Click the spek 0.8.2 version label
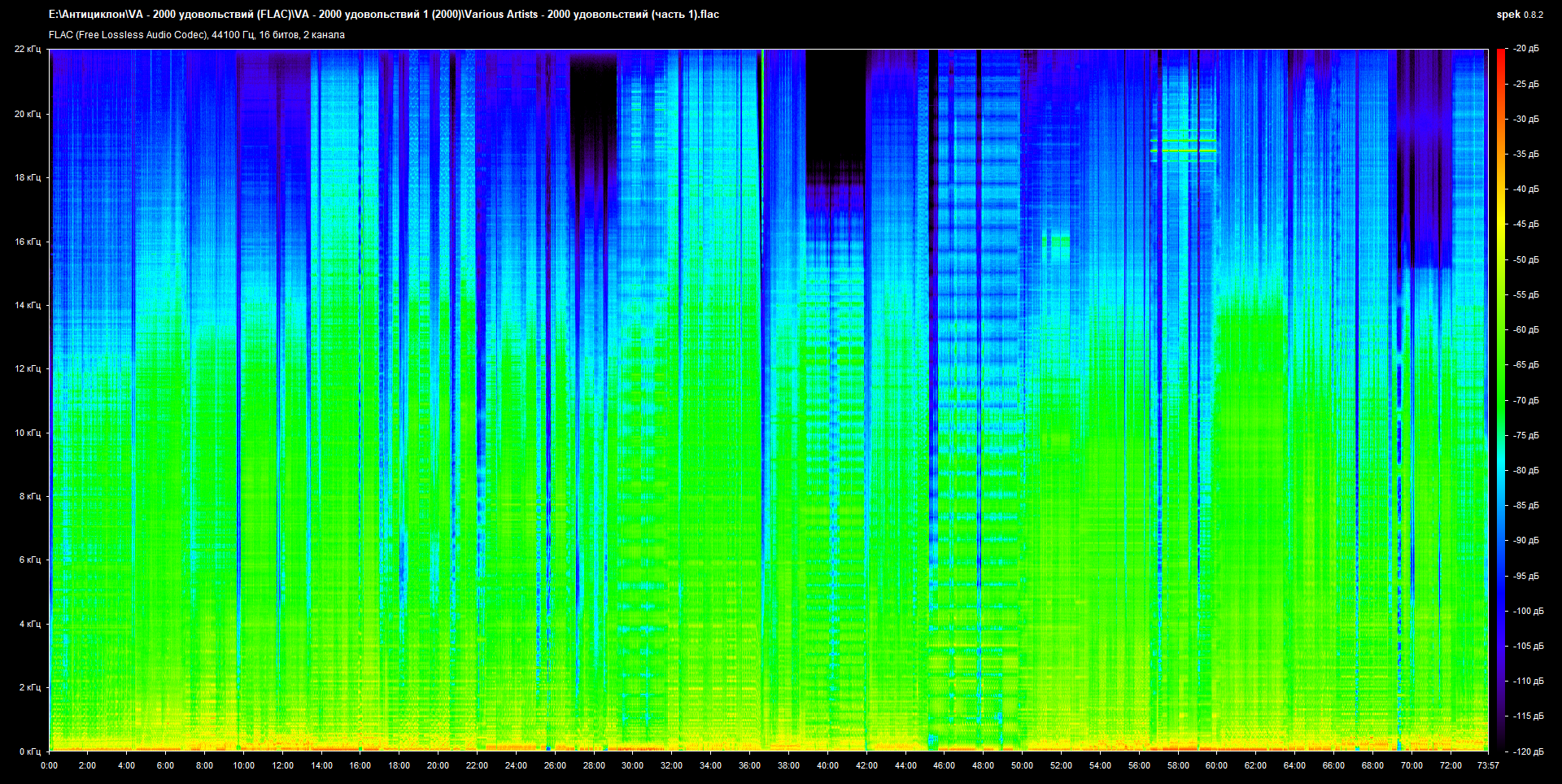Image resolution: width=1562 pixels, height=784 pixels. (x=1519, y=15)
